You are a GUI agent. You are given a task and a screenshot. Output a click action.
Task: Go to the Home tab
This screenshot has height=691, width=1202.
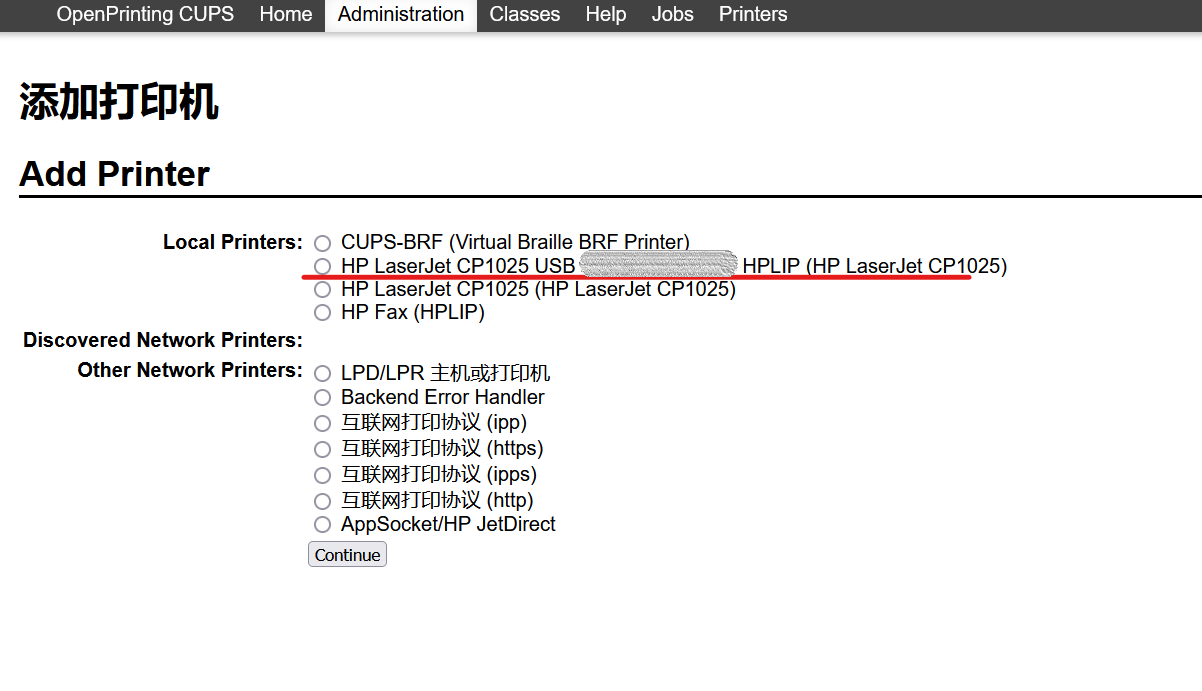tap(286, 14)
